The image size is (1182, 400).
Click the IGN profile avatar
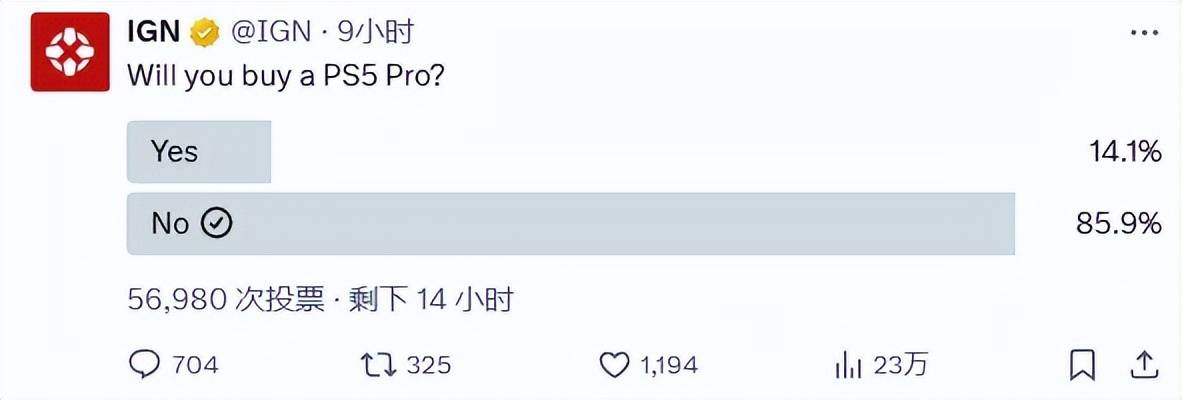(69, 52)
